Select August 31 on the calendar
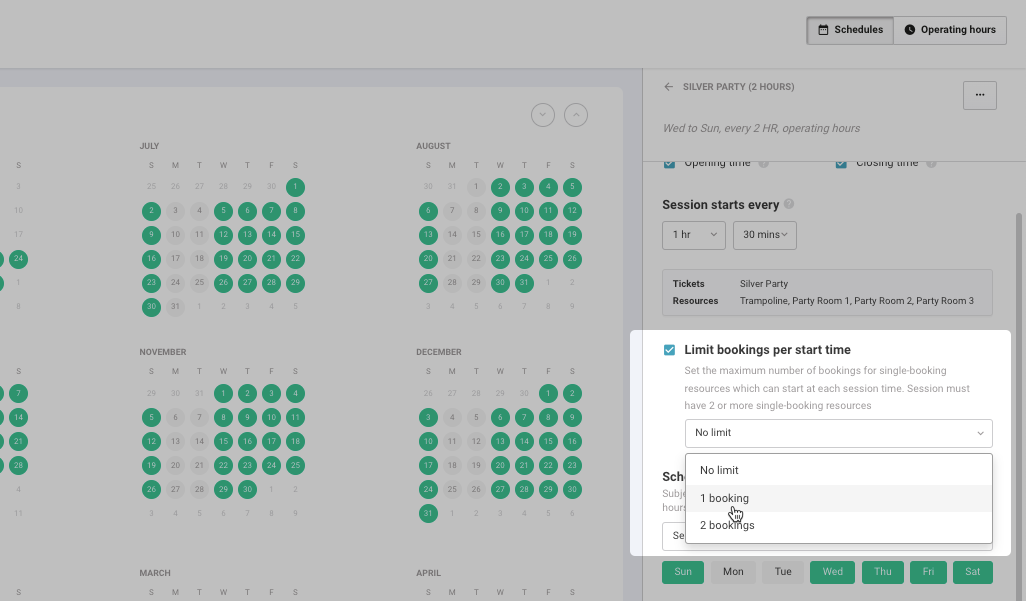The image size is (1026, 601). pyautogui.click(x=524, y=283)
